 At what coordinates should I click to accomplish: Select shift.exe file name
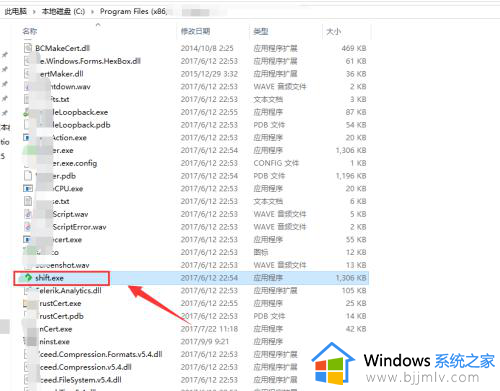click(49, 278)
